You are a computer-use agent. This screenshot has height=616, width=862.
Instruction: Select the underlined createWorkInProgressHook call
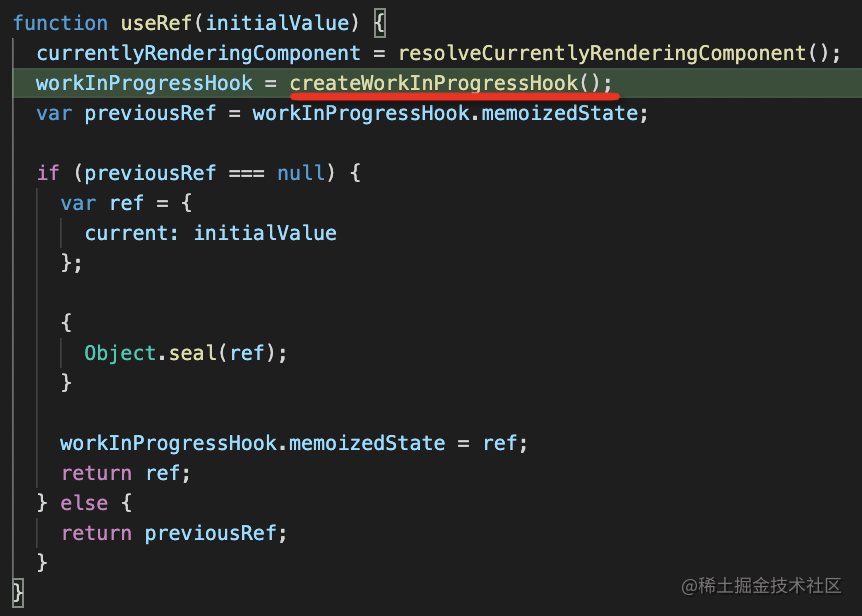pyautogui.click(x=450, y=83)
